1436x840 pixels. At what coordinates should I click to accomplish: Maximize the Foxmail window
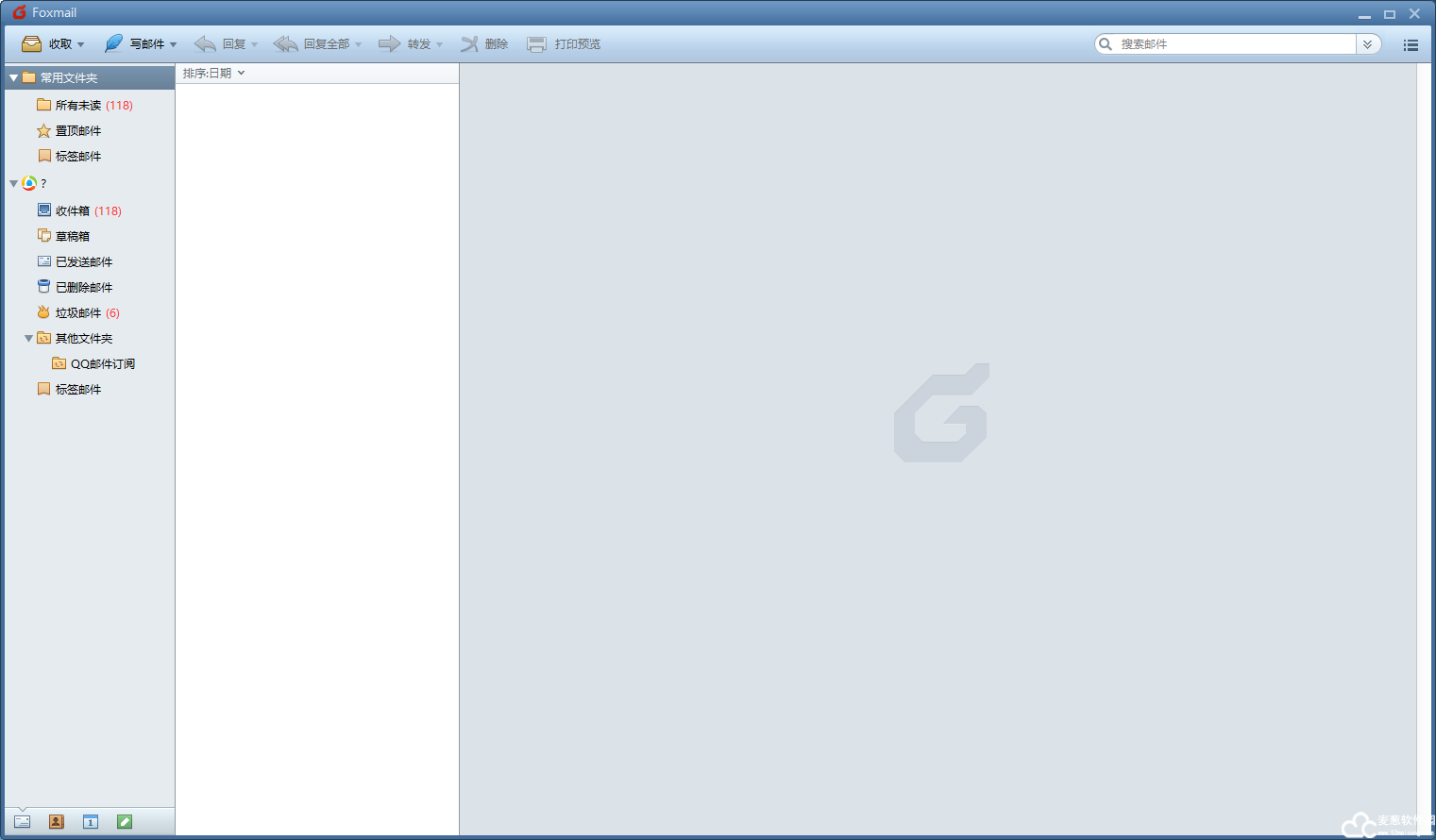(x=1390, y=13)
